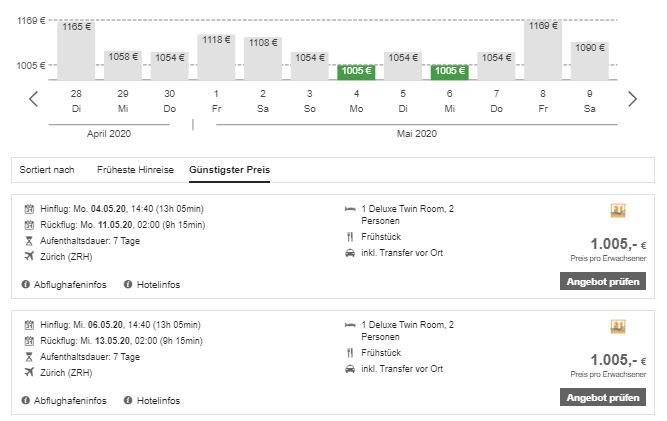Click the next dates right arrow

[x=632, y=99]
